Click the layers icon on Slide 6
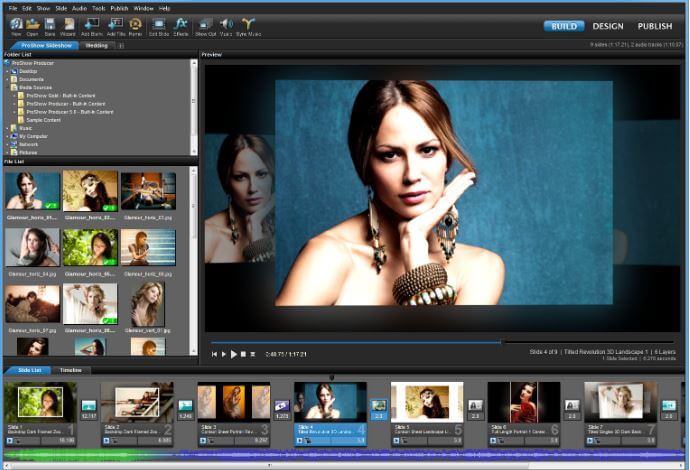The height and width of the screenshot is (470, 690). coord(501,441)
